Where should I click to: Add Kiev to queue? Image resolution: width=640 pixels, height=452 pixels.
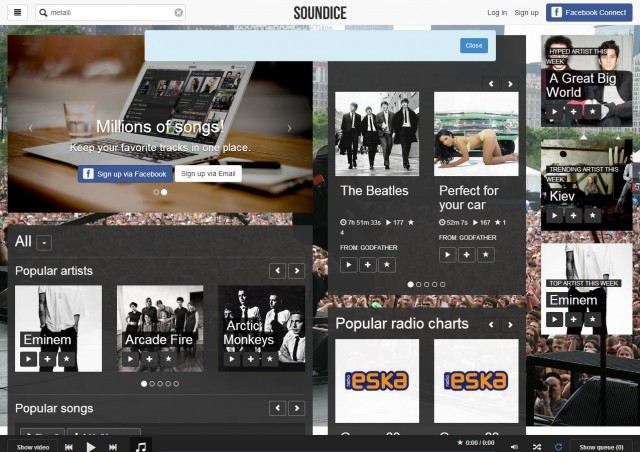point(573,215)
